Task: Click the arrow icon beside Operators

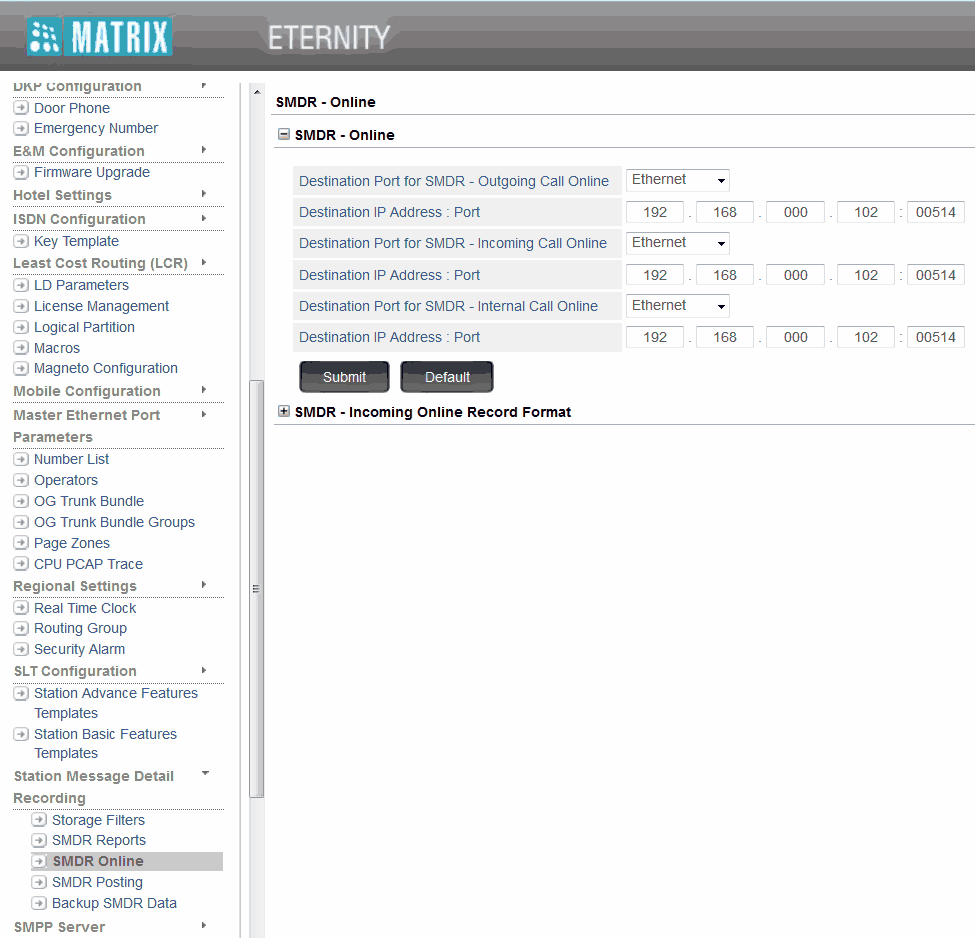Action: point(21,480)
